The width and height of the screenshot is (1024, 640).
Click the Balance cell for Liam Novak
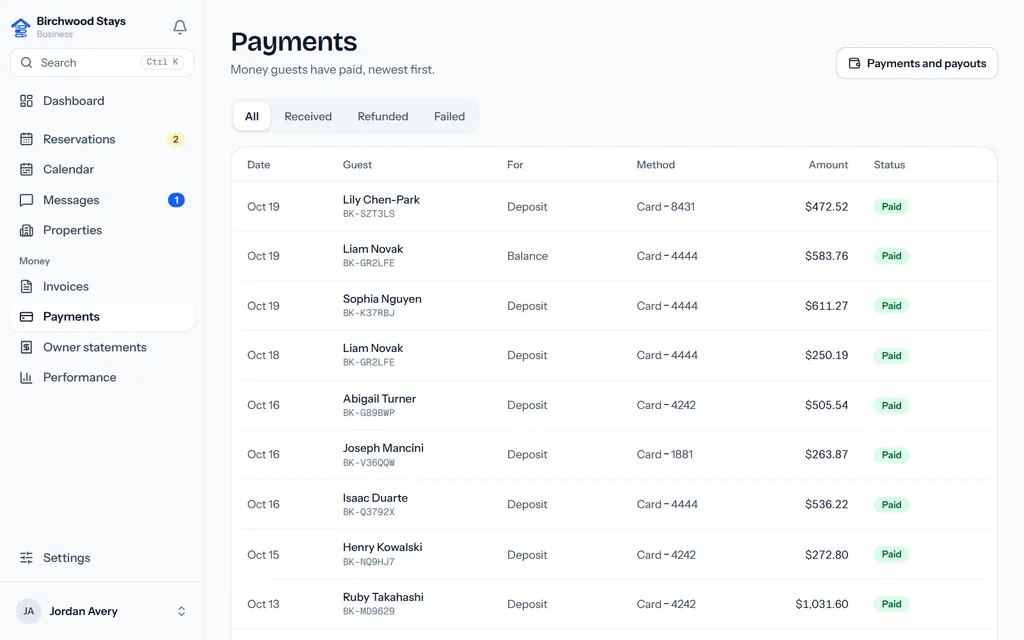pos(528,256)
